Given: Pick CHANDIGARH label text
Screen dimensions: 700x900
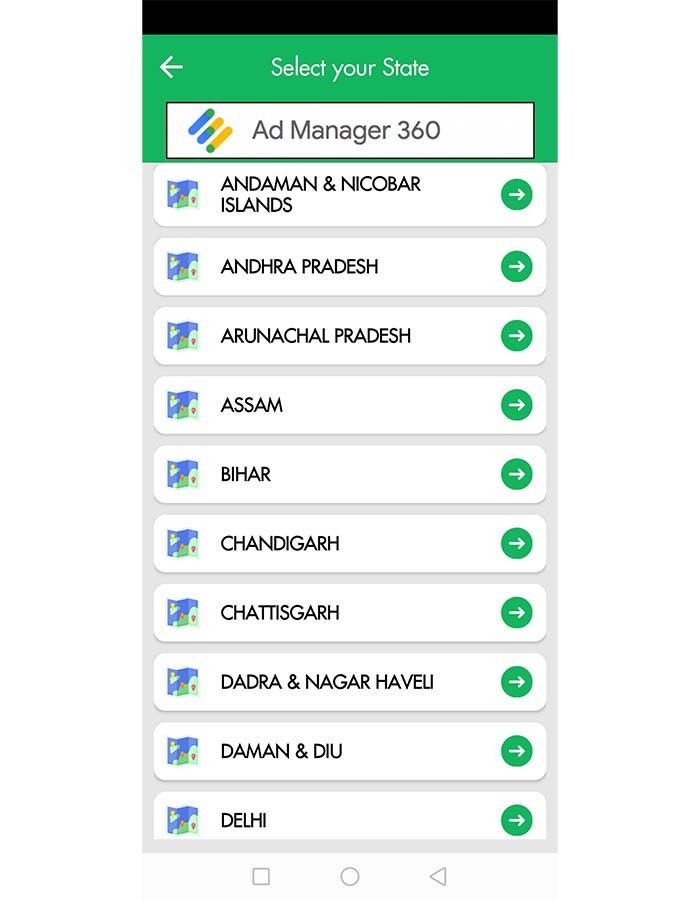Looking at the screenshot, I should click(280, 543).
